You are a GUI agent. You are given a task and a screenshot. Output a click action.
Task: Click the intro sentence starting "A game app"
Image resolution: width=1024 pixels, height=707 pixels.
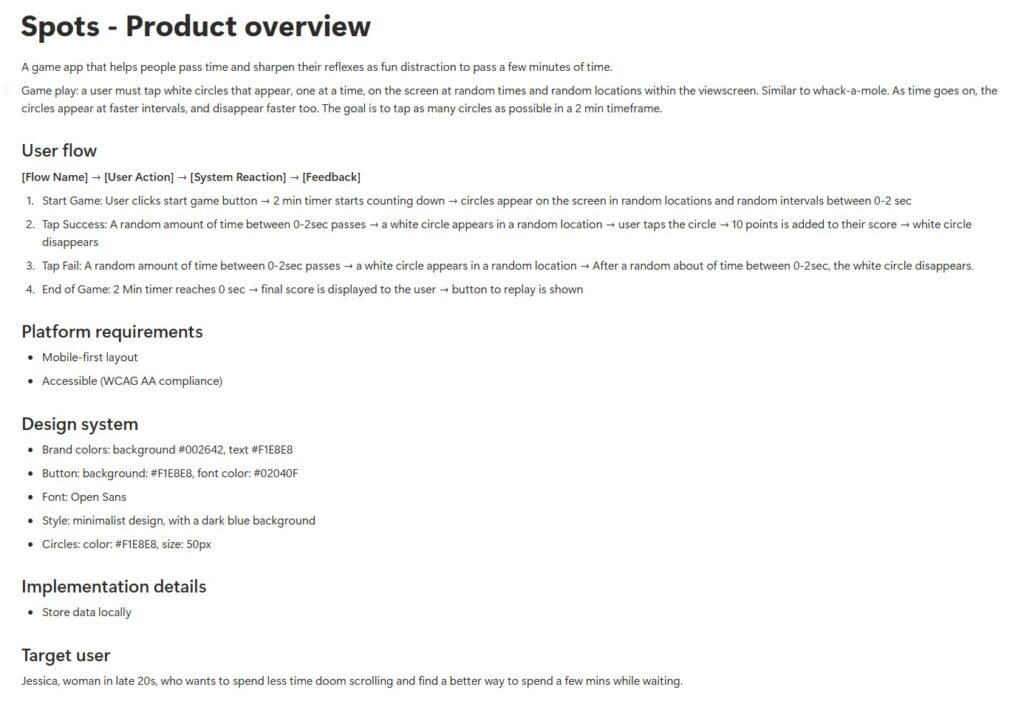pos(316,67)
